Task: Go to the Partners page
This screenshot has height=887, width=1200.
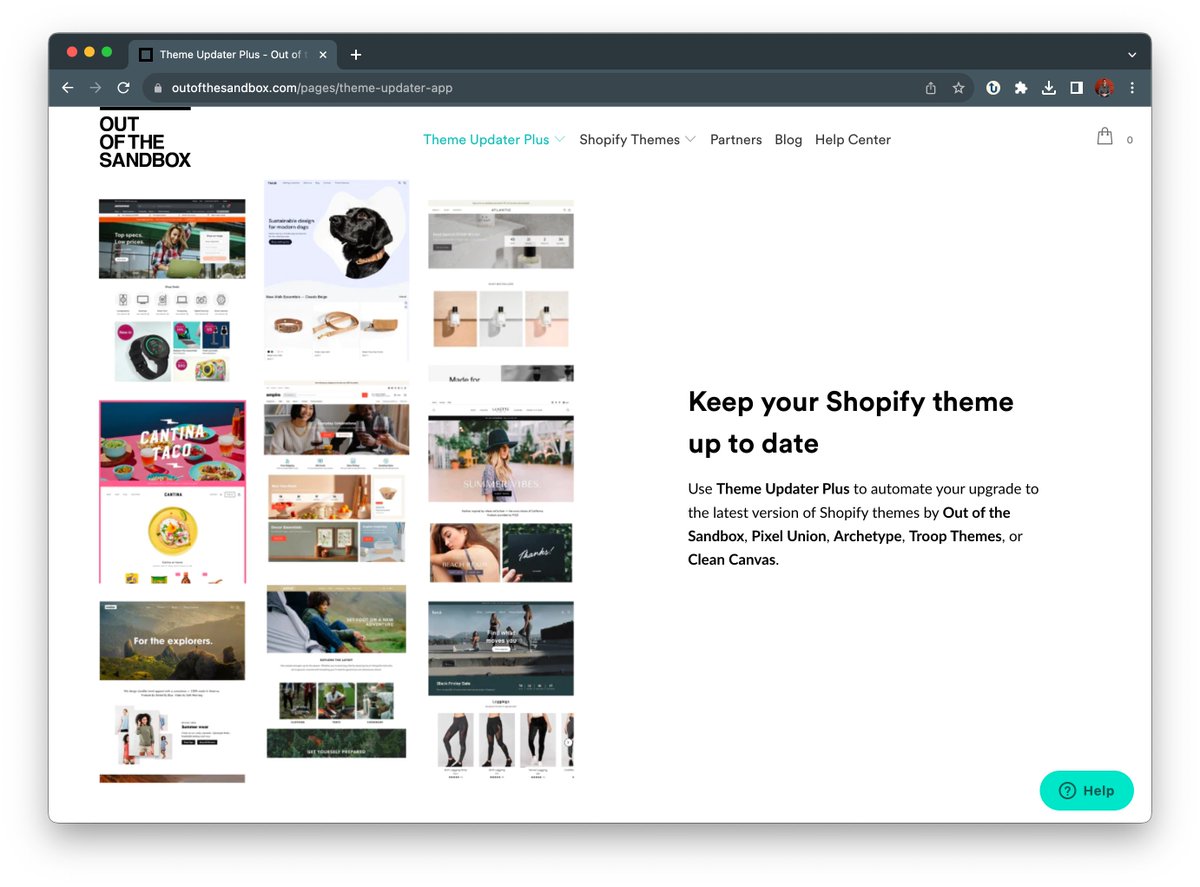Action: click(736, 139)
